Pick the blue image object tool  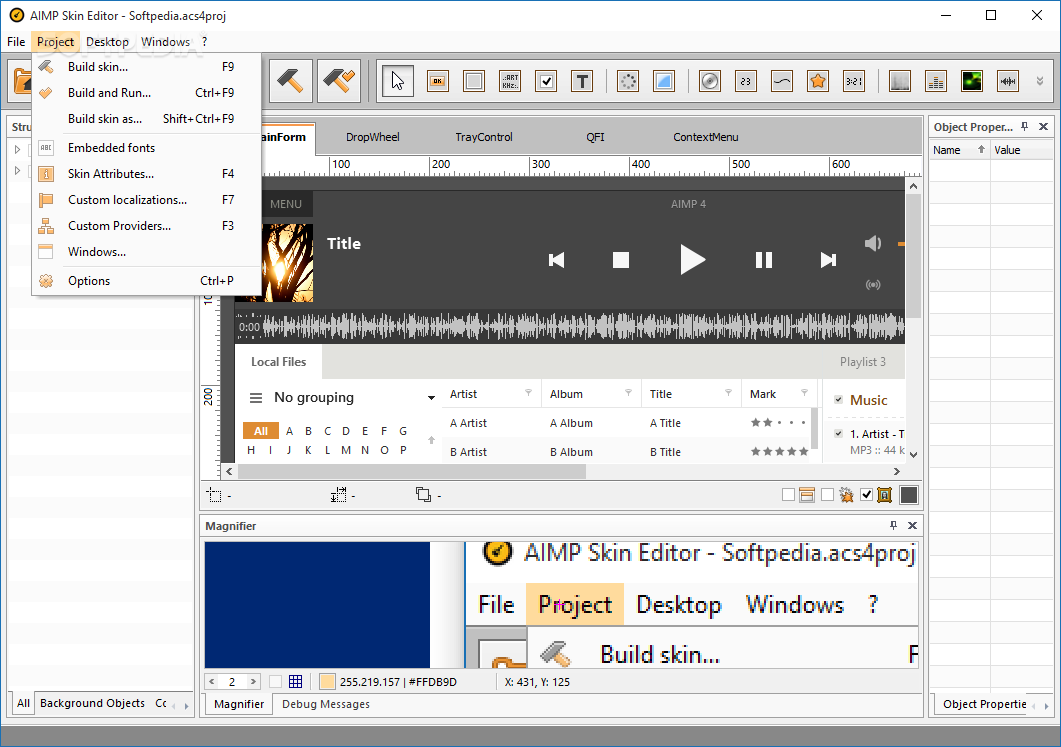[664, 82]
